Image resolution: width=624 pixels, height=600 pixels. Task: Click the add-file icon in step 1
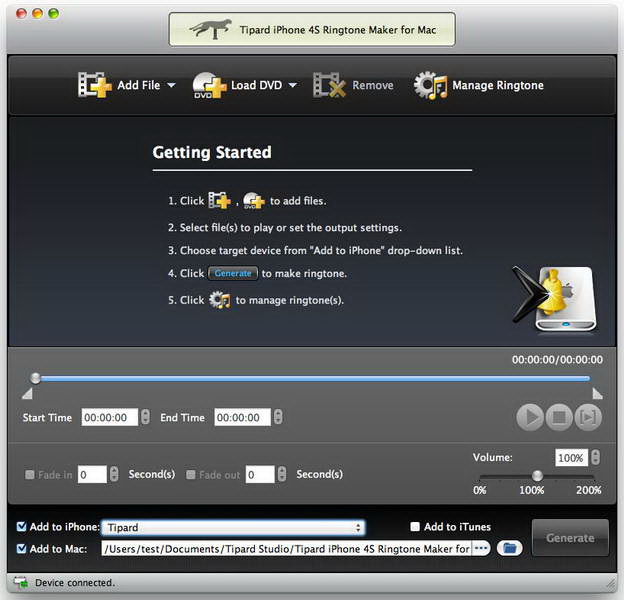[x=220, y=201]
